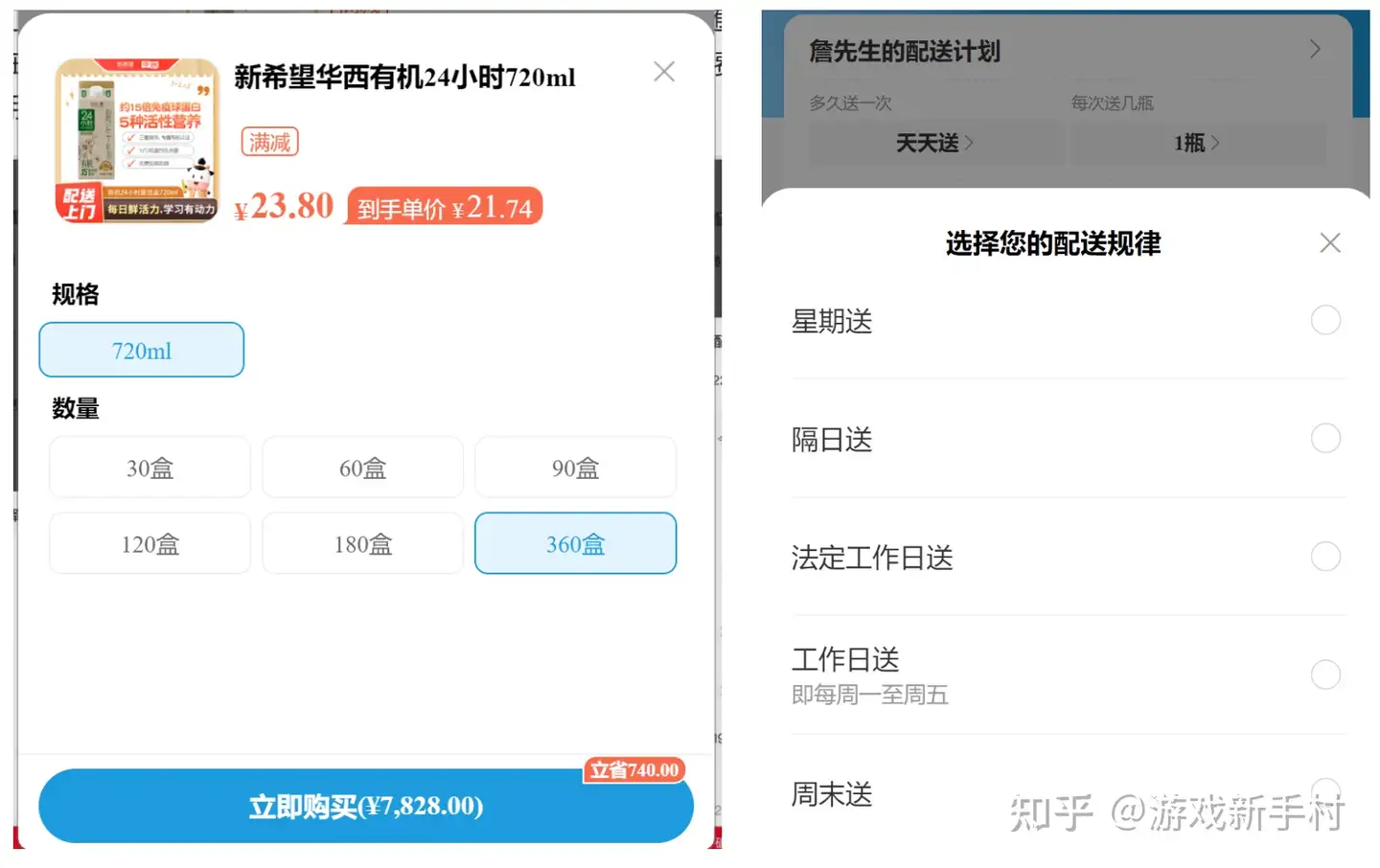Select the 星期送 radio button
Viewport: 1380px width, 868px height.
[x=1325, y=320]
